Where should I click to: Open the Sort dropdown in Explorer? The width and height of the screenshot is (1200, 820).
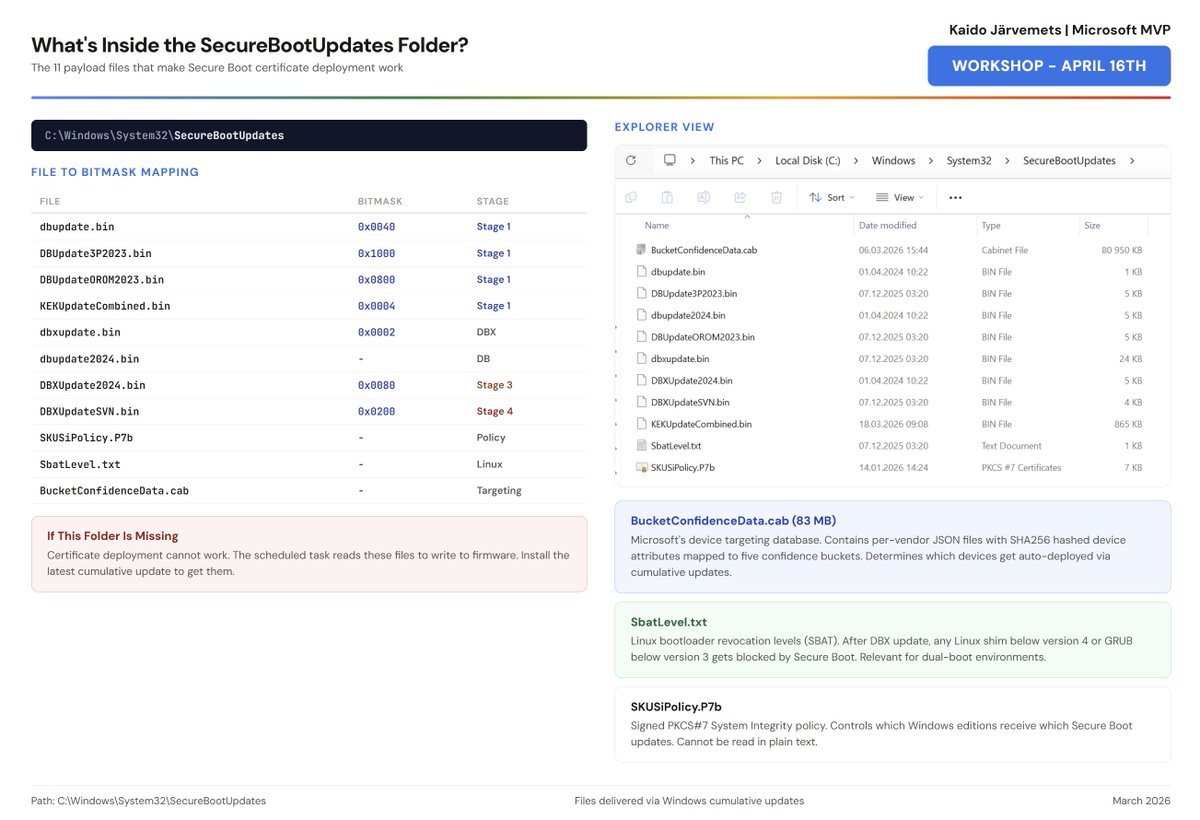click(x=832, y=197)
